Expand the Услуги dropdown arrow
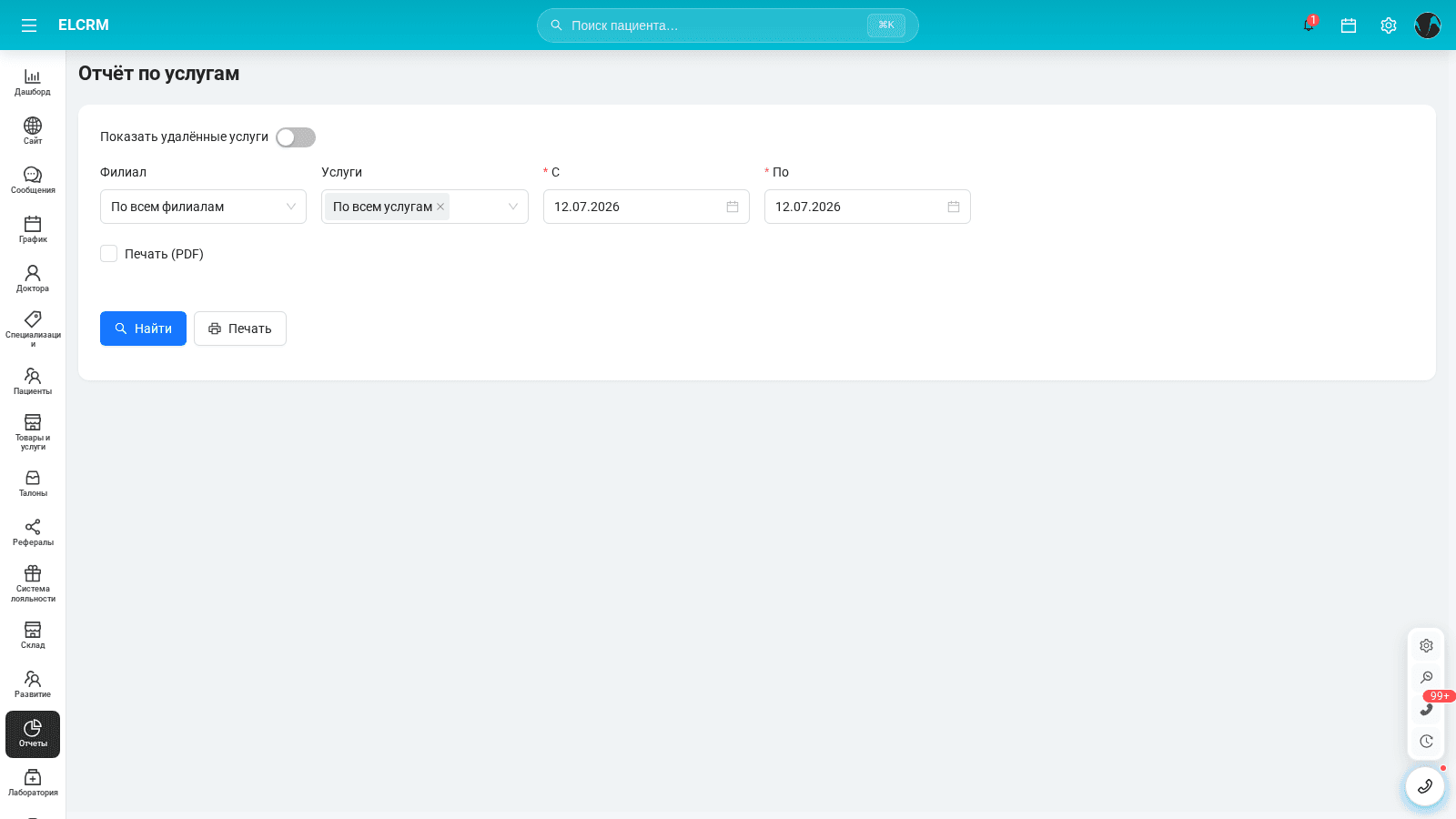1456x819 pixels. click(513, 207)
